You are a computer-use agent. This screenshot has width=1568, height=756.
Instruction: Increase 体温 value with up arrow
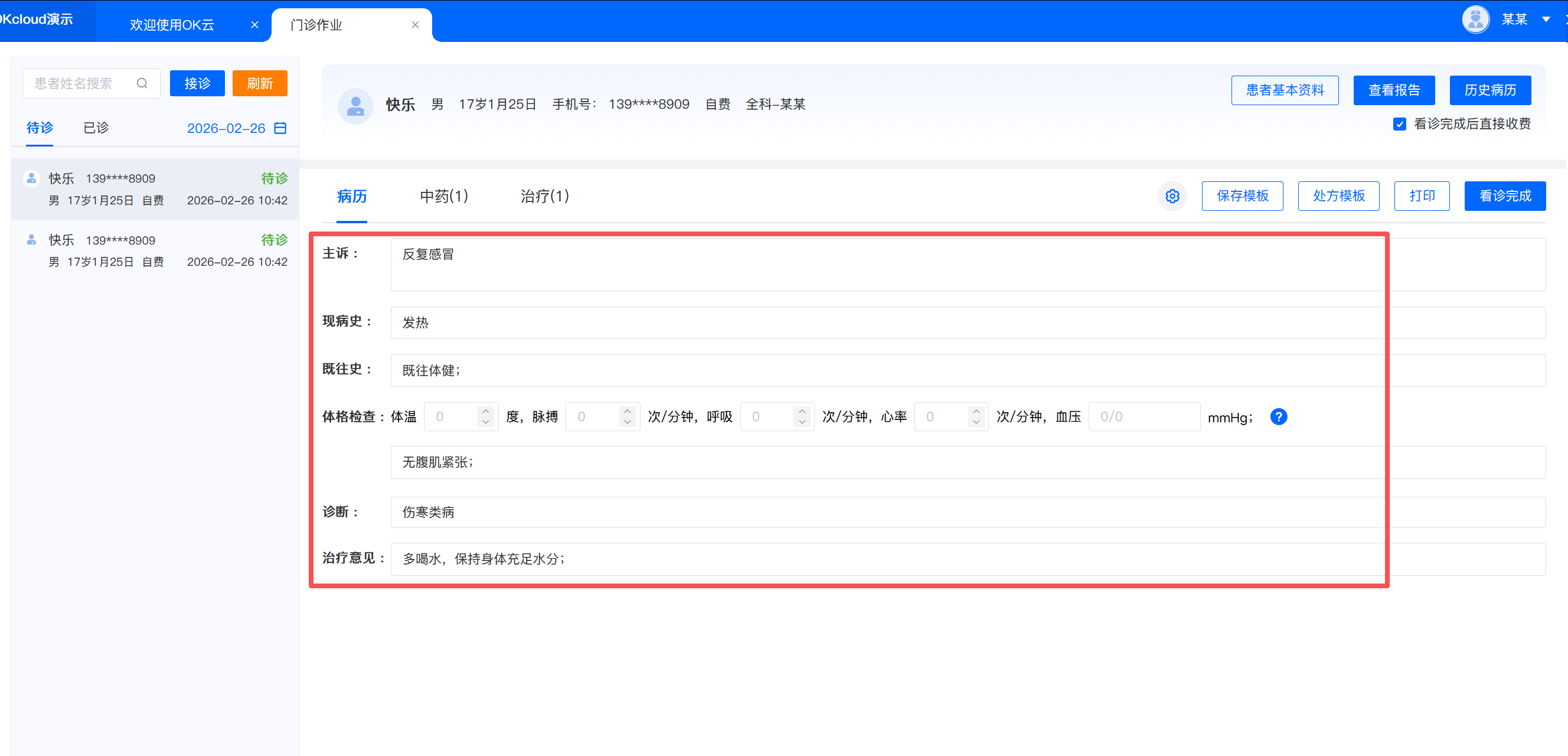486,411
